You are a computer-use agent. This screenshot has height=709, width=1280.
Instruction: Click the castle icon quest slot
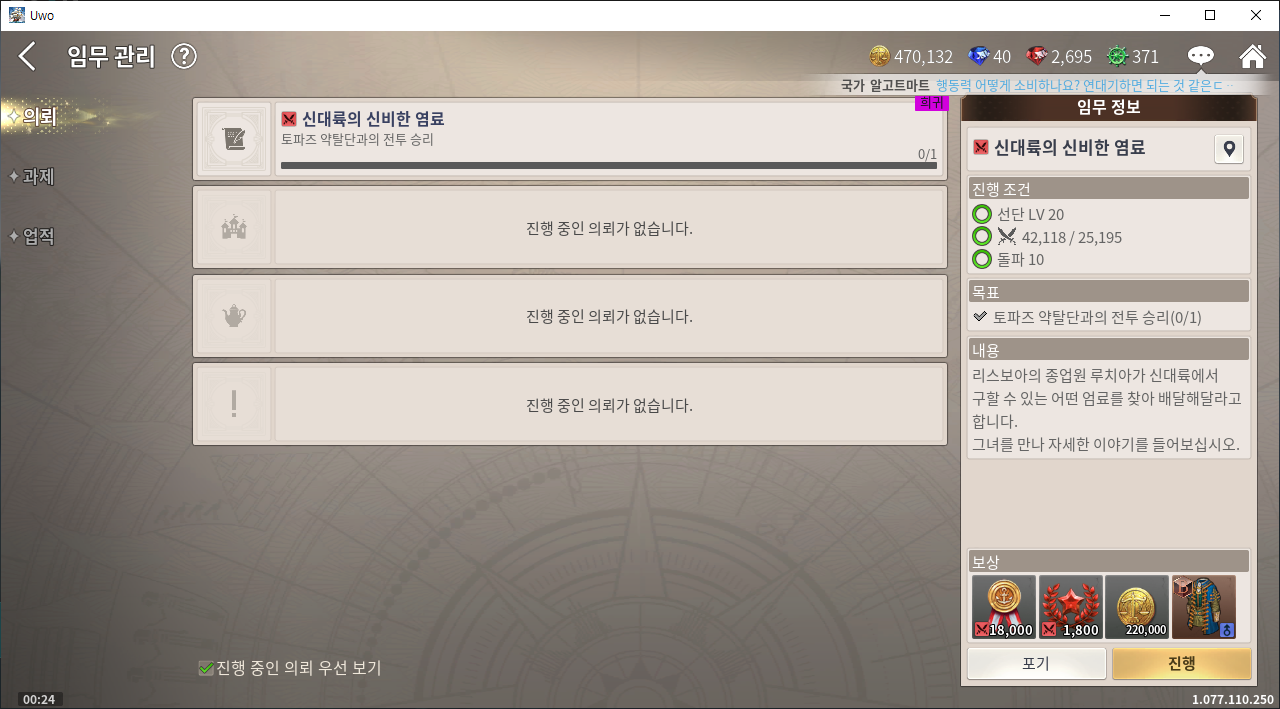[x=234, y=227]
